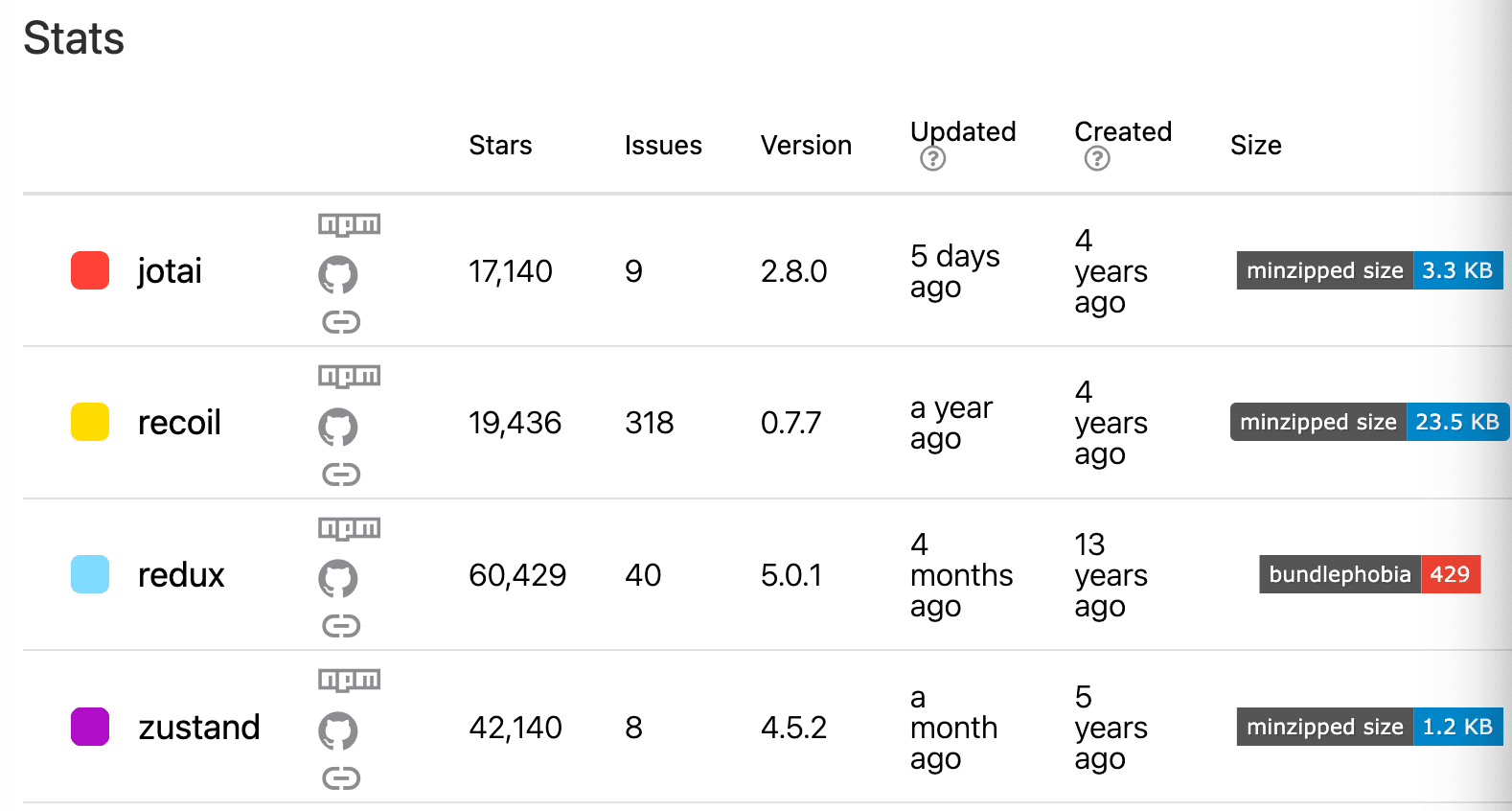The image size is (1512, 811).
Task: Open redux's GitHub repository icon
Action: (x=338, y=579)
